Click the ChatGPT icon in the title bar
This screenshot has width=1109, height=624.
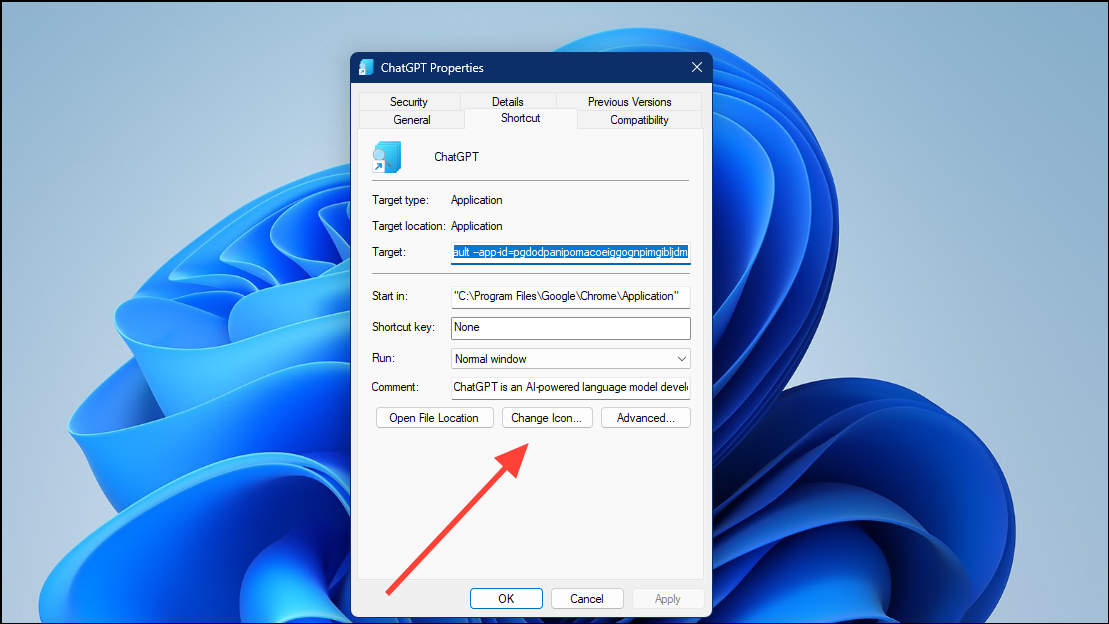[365, 67]
